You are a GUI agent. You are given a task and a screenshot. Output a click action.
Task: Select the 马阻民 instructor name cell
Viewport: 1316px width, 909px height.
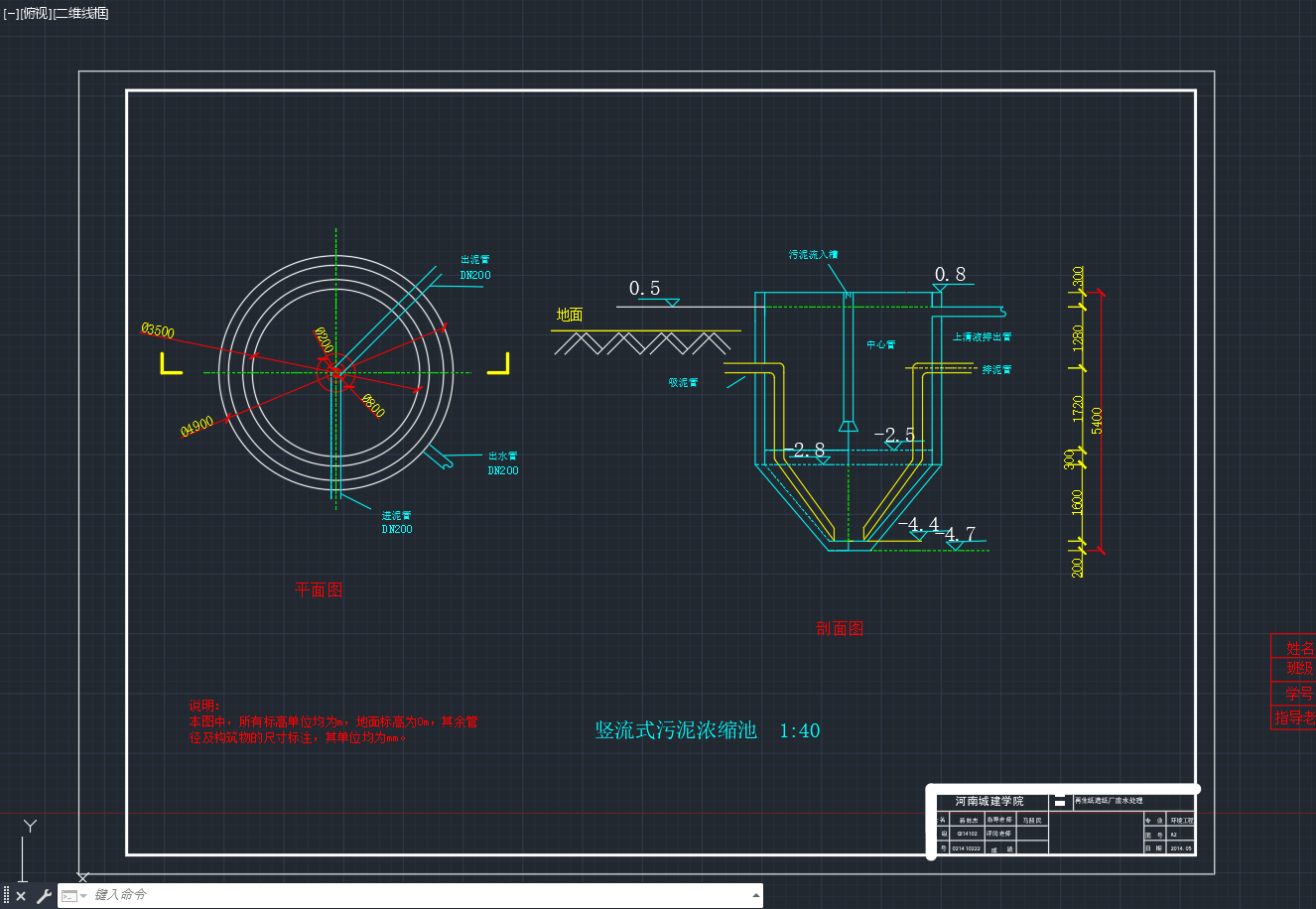(x=1033, y=821)
